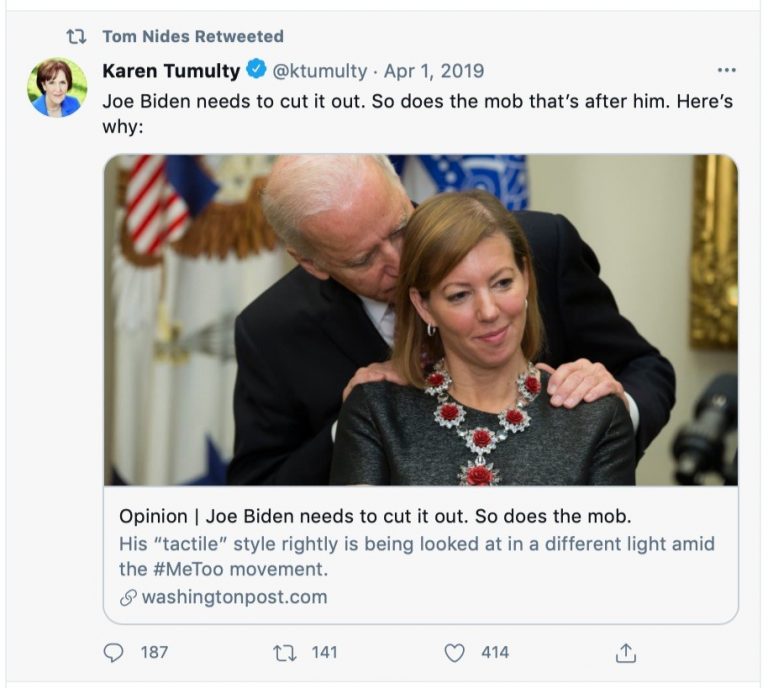Click the 141 retweets count

[x=324, y=653]
